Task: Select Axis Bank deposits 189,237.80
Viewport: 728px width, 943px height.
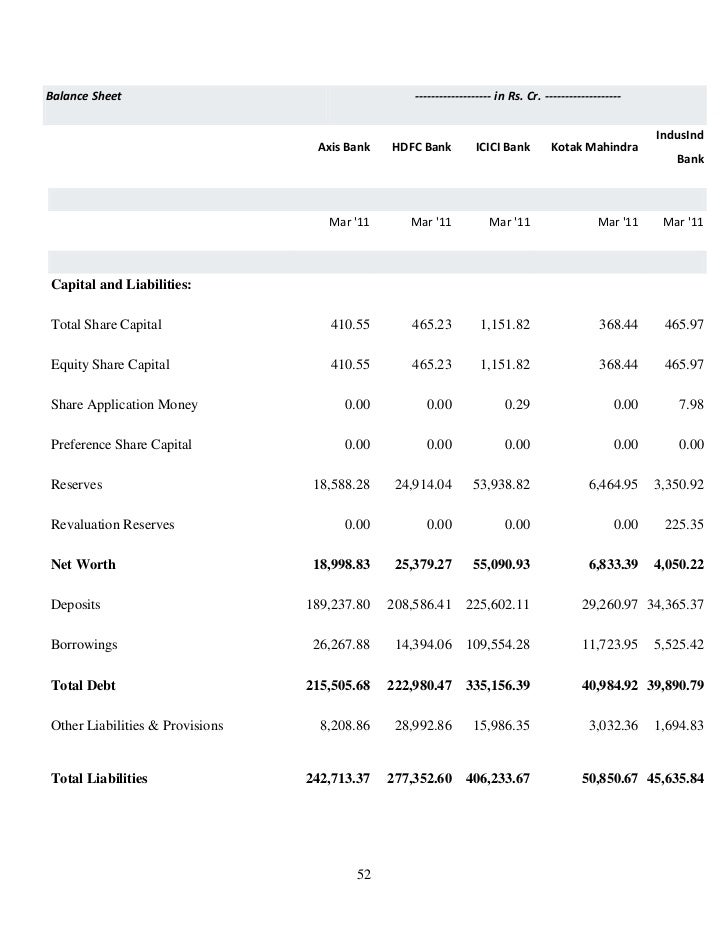Action: [338, 604]
